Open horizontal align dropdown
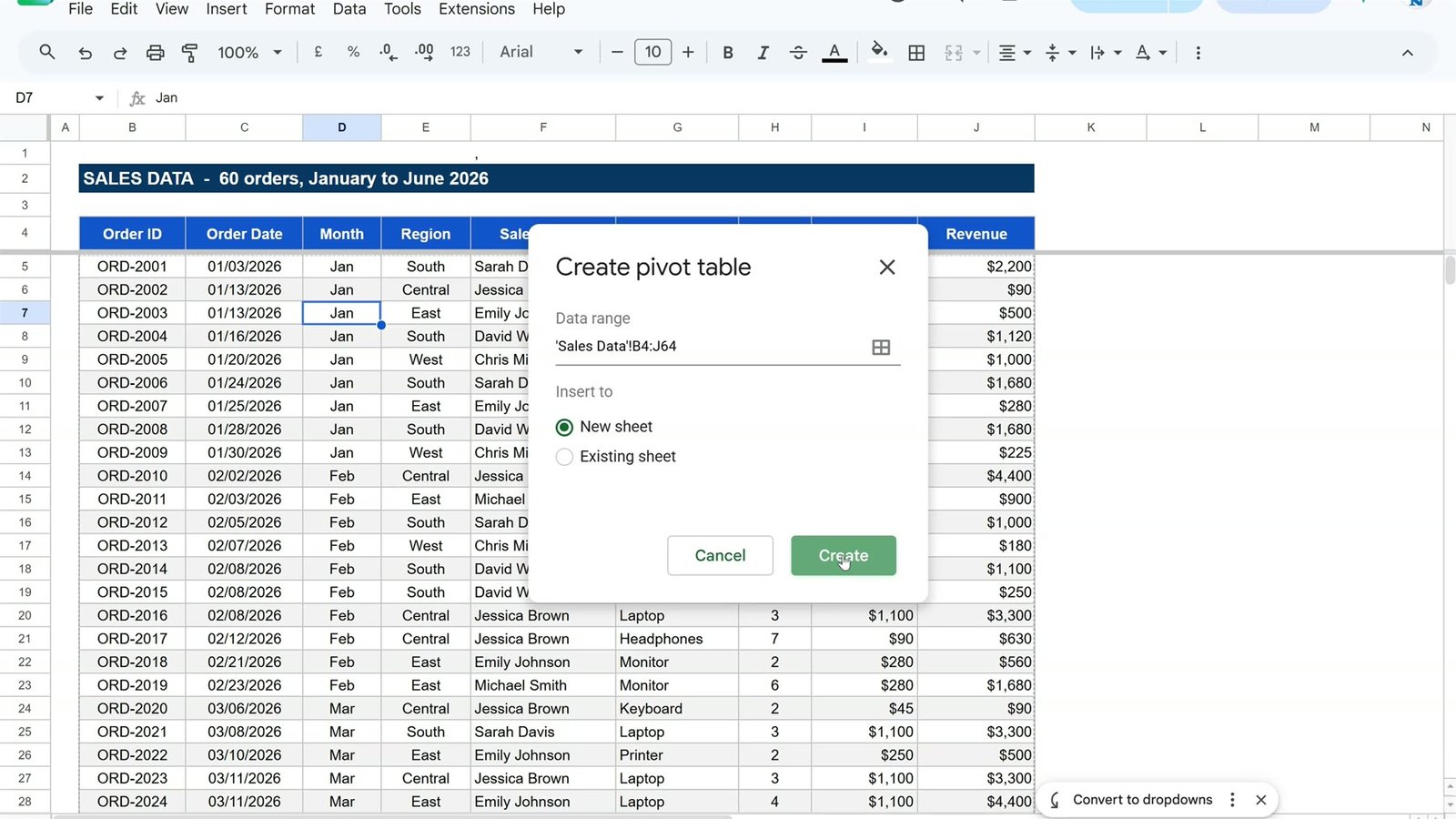Screen dimensions: 1456x819 click(1014, 53)
